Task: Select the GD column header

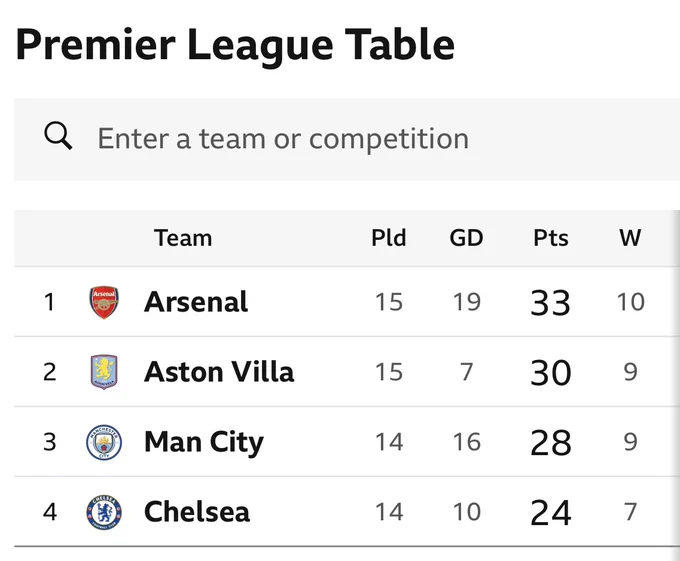Action: pyautogui.click(x=466, y=238)
